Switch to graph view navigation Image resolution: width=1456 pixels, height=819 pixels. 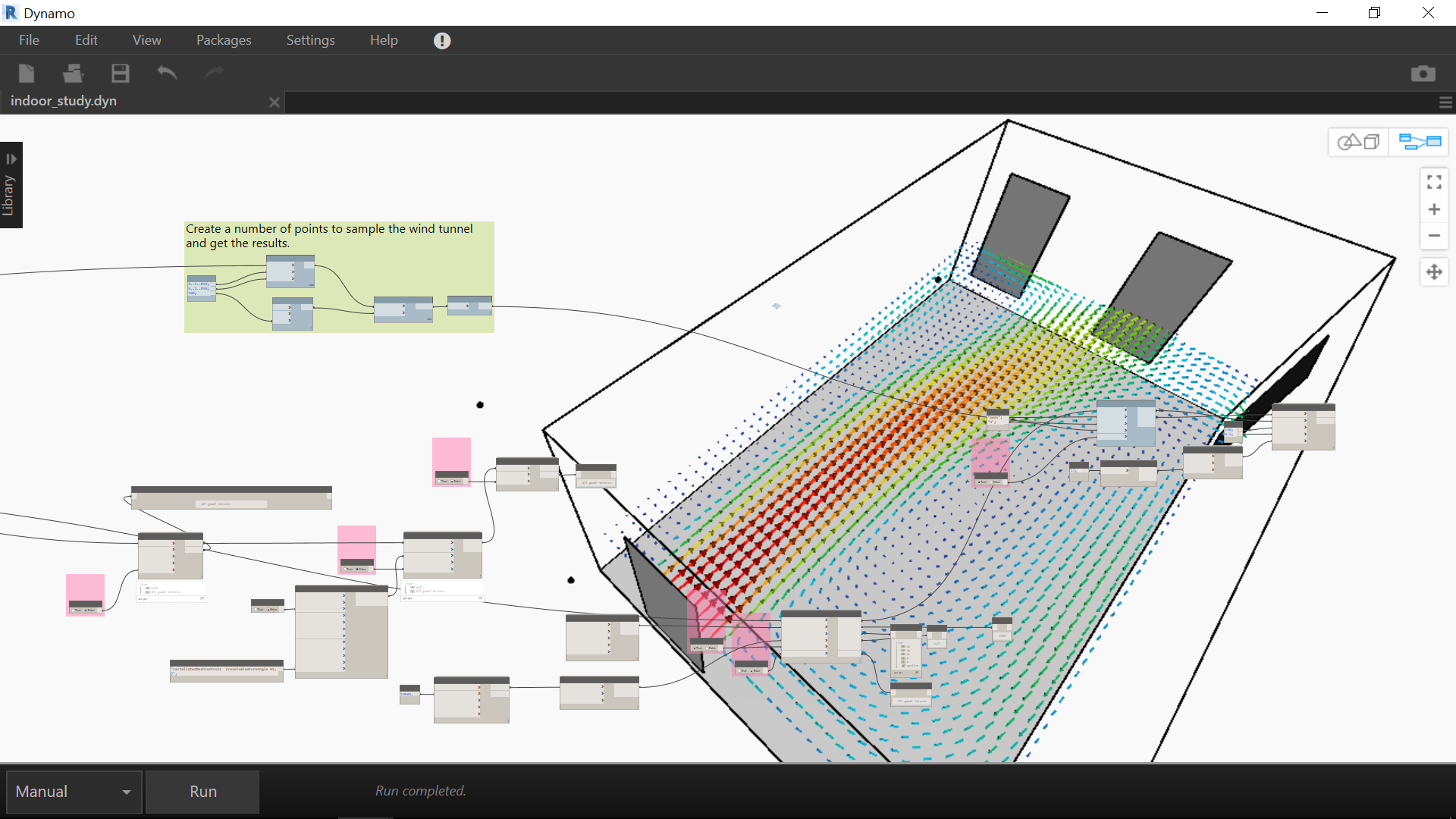click(x=1420, y=142)
